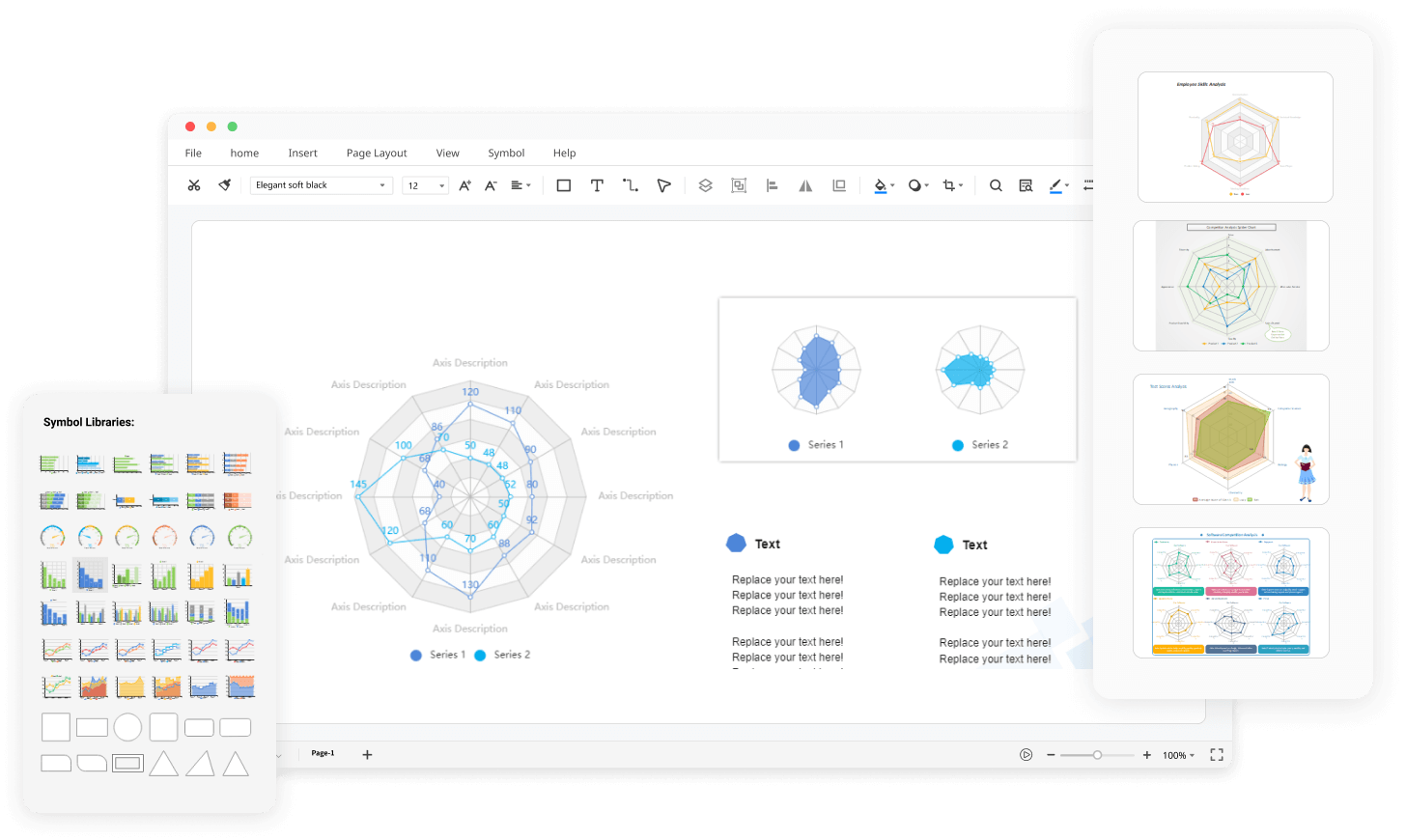This screenshot has height=840, width=1406.
Task: Open the Page Layout menu
Action: (x=377, y=154)
